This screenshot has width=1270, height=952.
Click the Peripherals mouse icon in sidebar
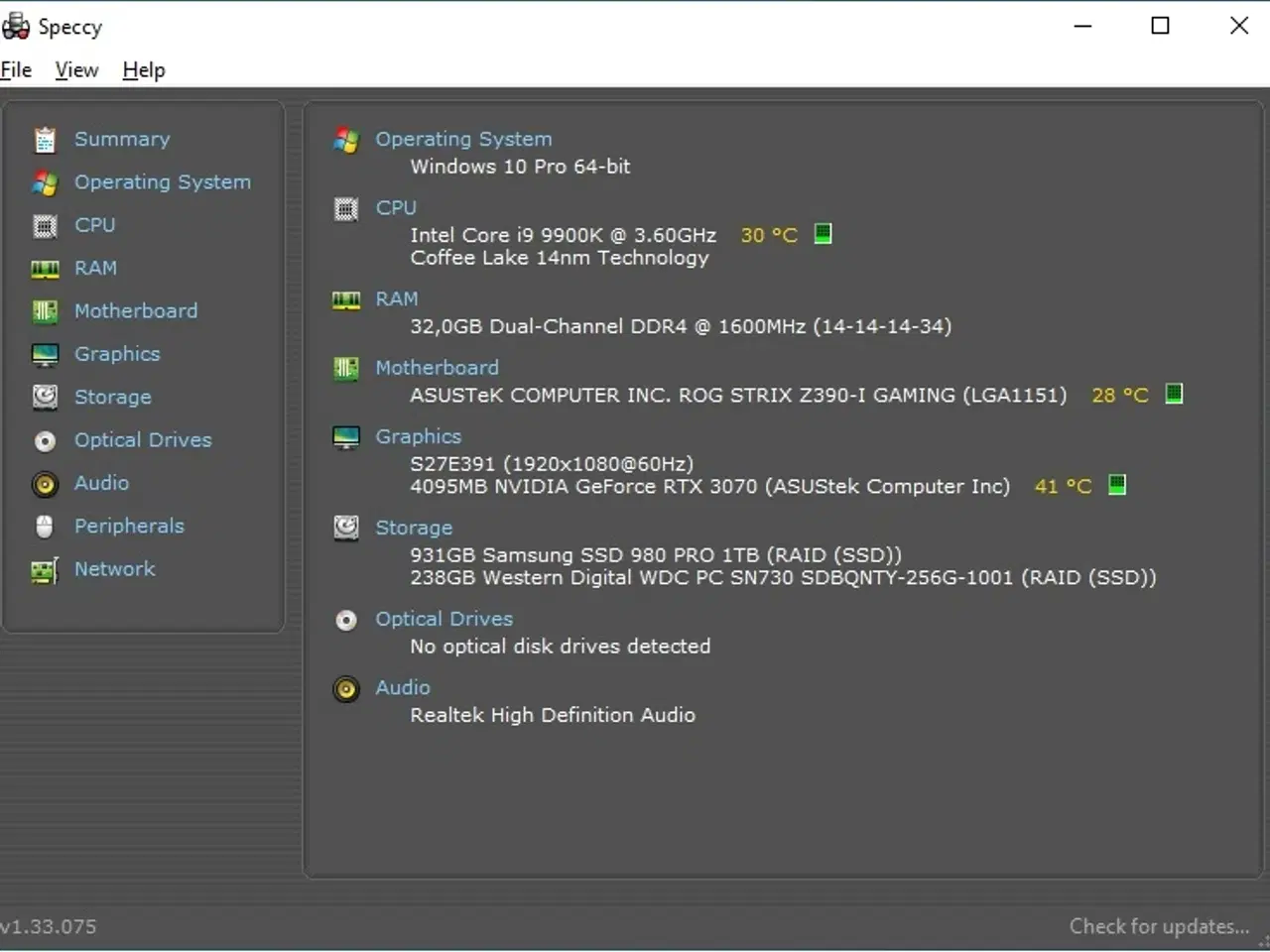(x=45, y=527)
